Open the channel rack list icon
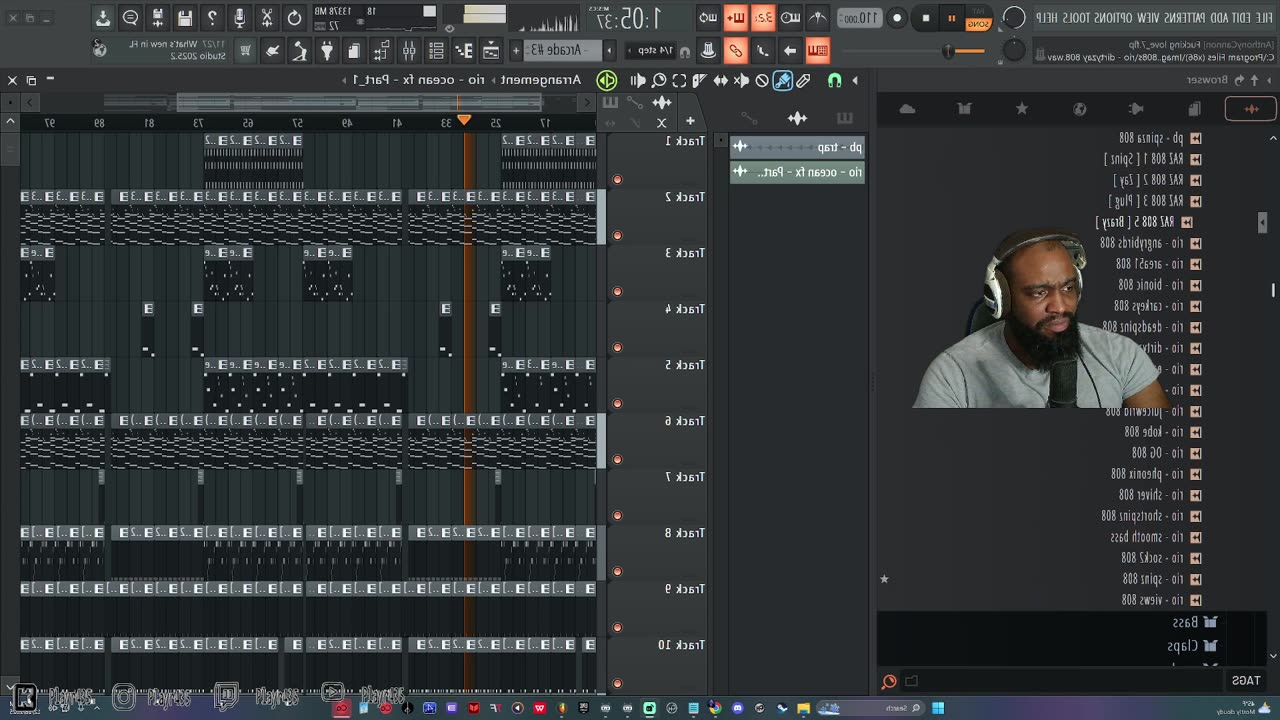Image resolution: width=1280 pixels, height=720 pixels. point(436,51)
